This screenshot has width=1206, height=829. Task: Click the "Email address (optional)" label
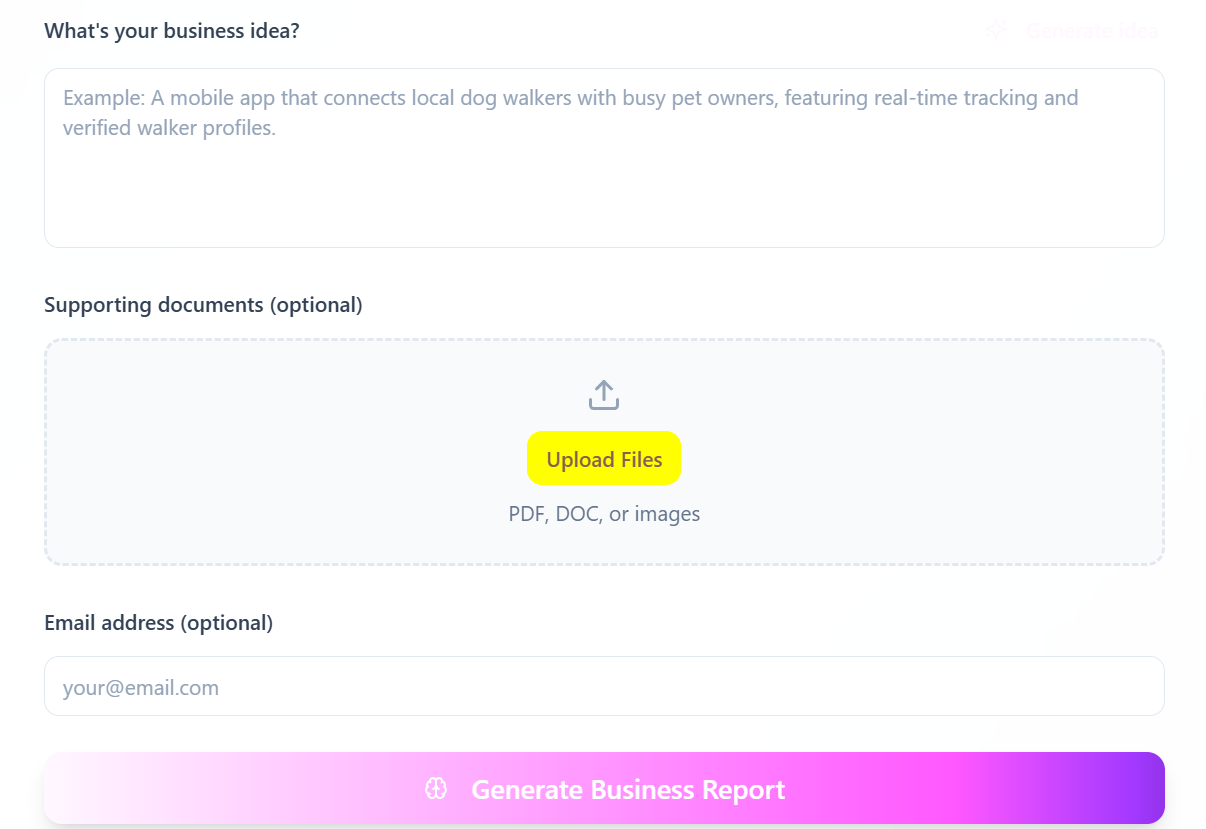[x=158, y=623]
